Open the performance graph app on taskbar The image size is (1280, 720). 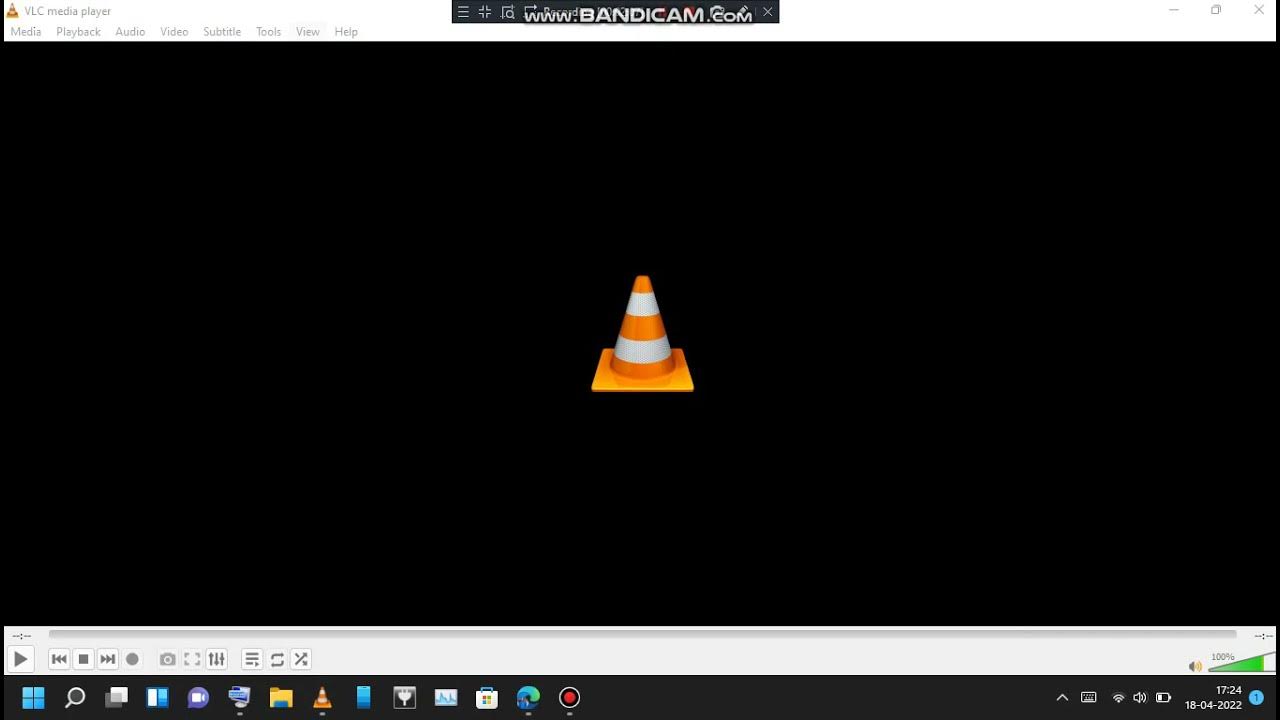[446, 698]
